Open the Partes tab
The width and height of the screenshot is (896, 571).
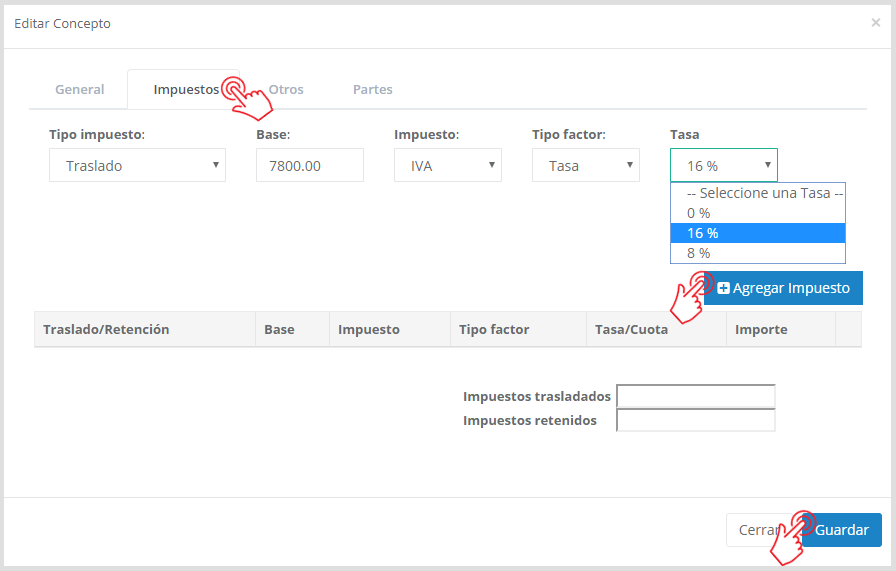373,89
